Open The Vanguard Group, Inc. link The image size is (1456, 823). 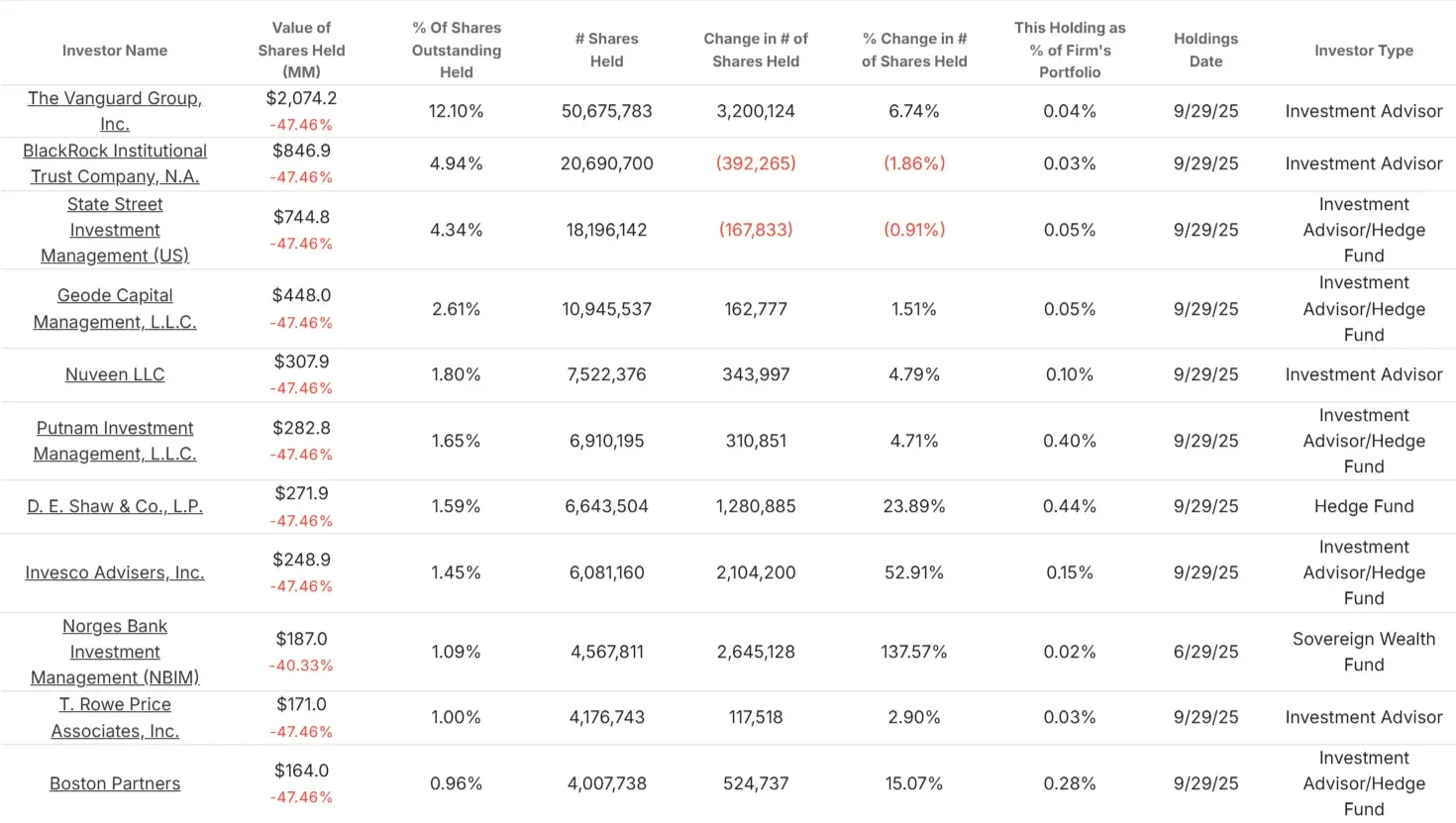tap(115, 111)
